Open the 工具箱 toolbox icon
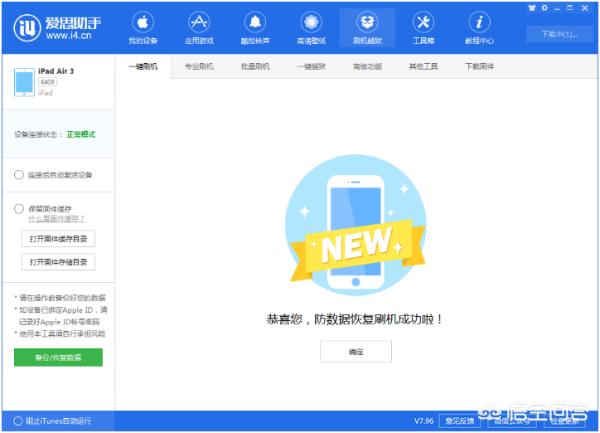This screenshot has width=600, height=433. click(x=423, y=22)
